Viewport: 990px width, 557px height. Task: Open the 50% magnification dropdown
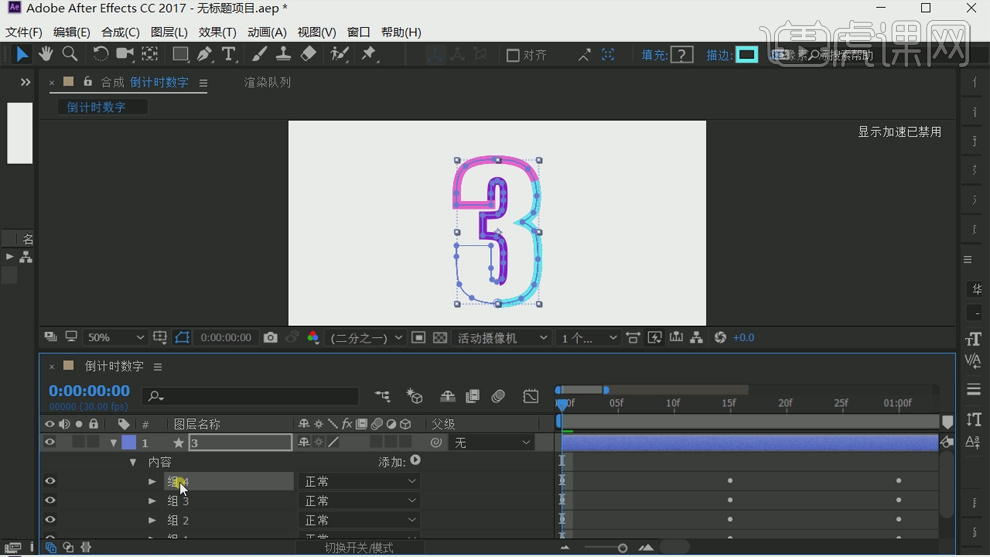pos(115,338)
